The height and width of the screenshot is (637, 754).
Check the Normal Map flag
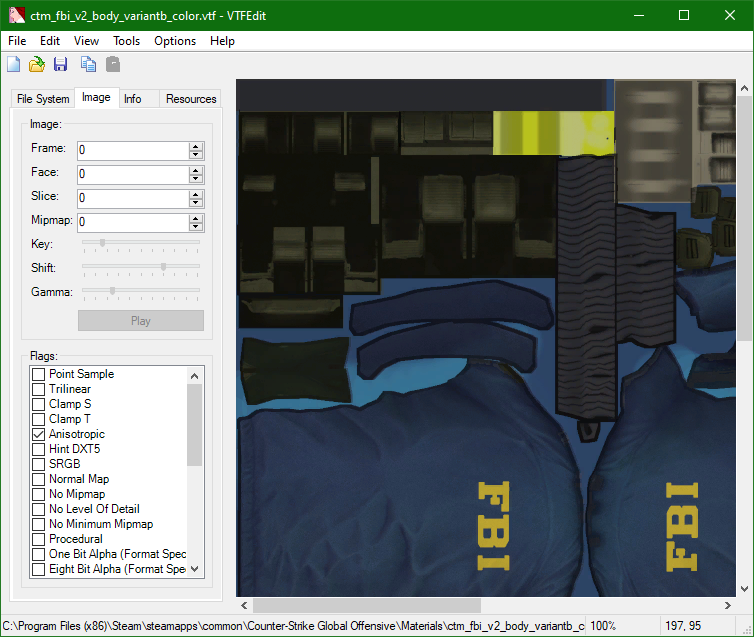[x=38, y=479]
